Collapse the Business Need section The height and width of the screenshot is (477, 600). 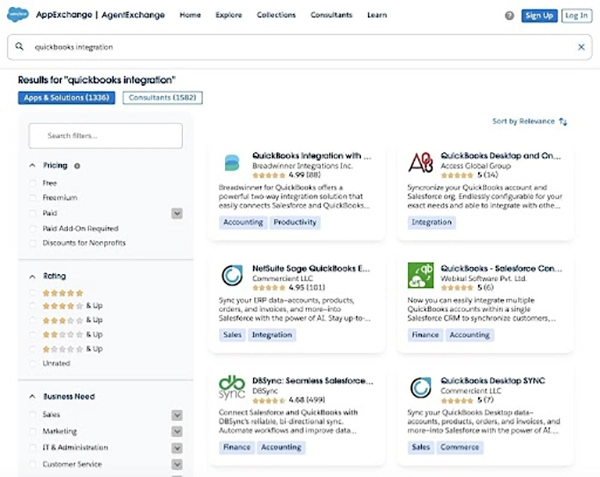coord(33,397)
